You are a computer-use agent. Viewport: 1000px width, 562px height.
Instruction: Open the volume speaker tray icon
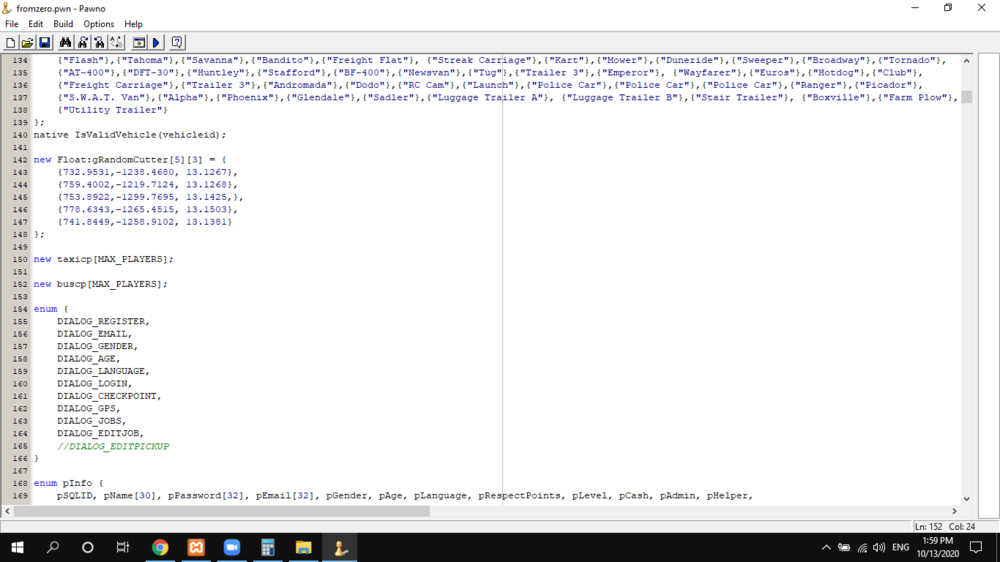[879, 547]
